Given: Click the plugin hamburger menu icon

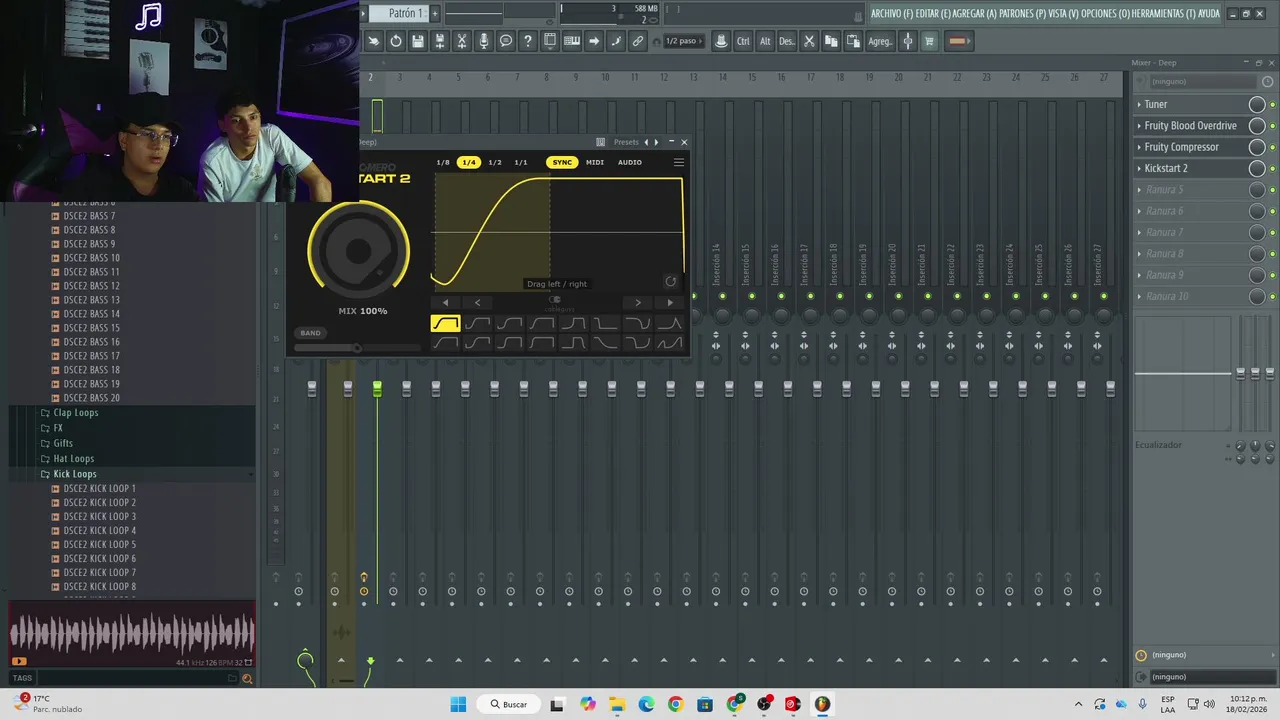Looking at the screenshot, I should [679, 162].
